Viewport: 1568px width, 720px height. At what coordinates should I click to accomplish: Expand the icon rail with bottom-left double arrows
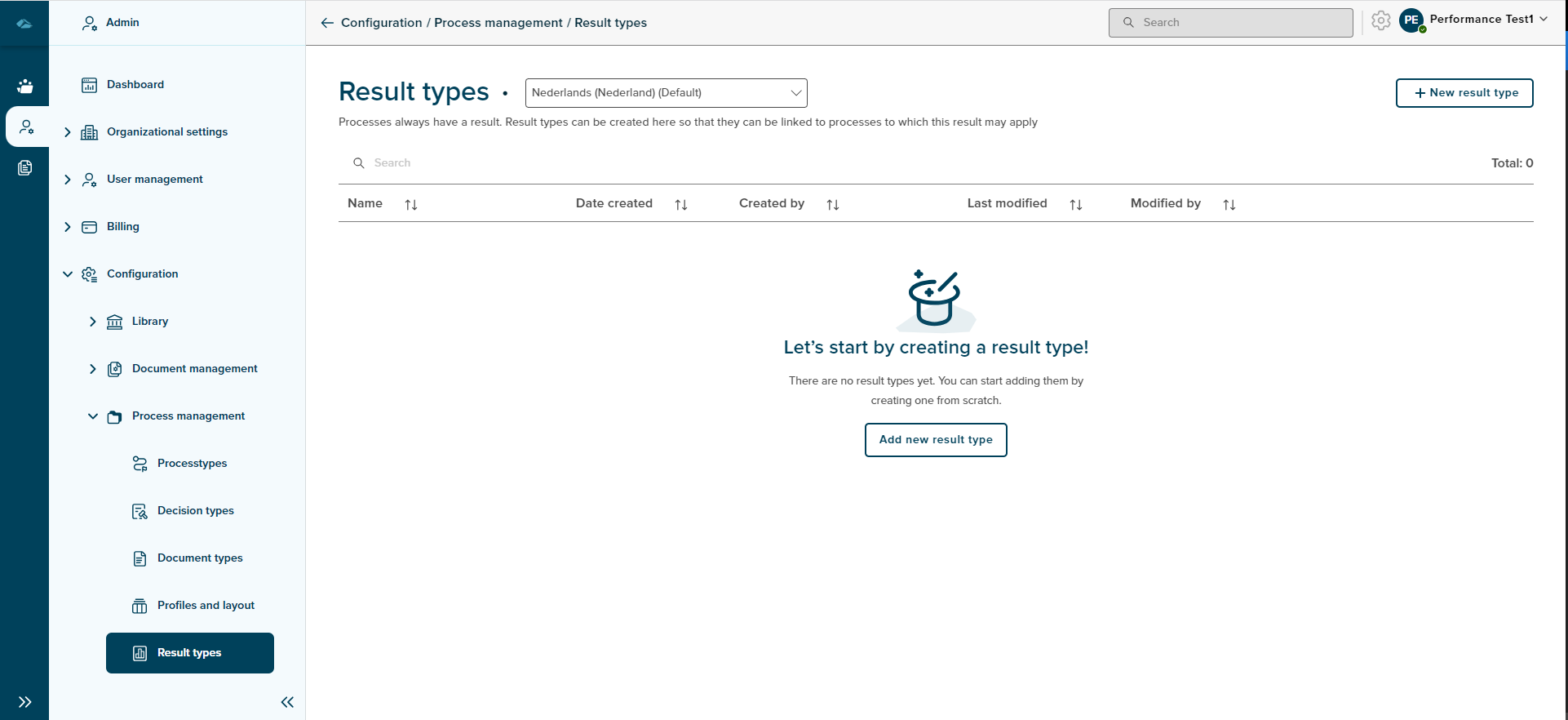pos(25,702)
